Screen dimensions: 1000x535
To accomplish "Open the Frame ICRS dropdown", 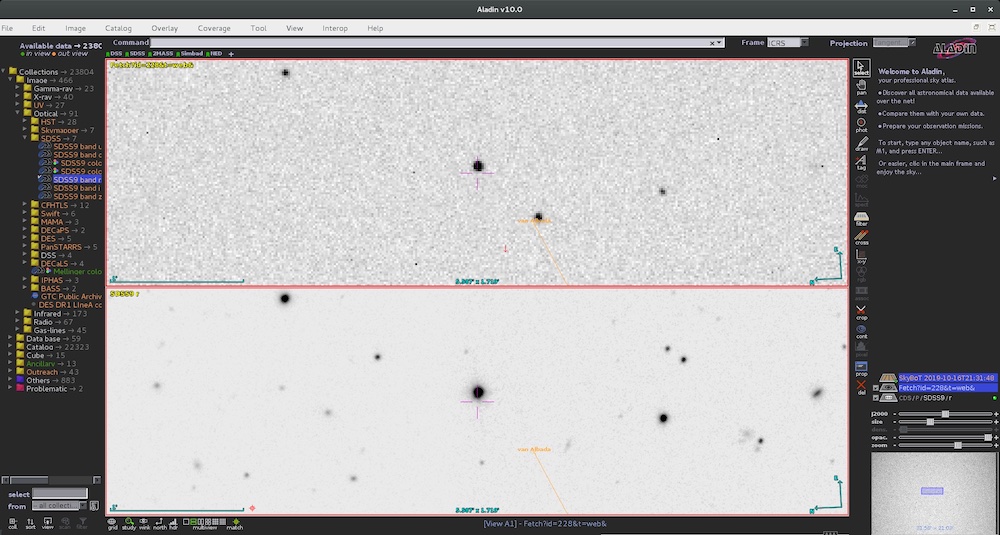I will click(788, 43).
